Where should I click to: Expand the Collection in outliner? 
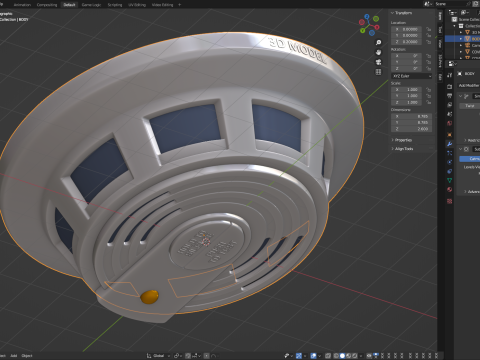coord(454,26)
